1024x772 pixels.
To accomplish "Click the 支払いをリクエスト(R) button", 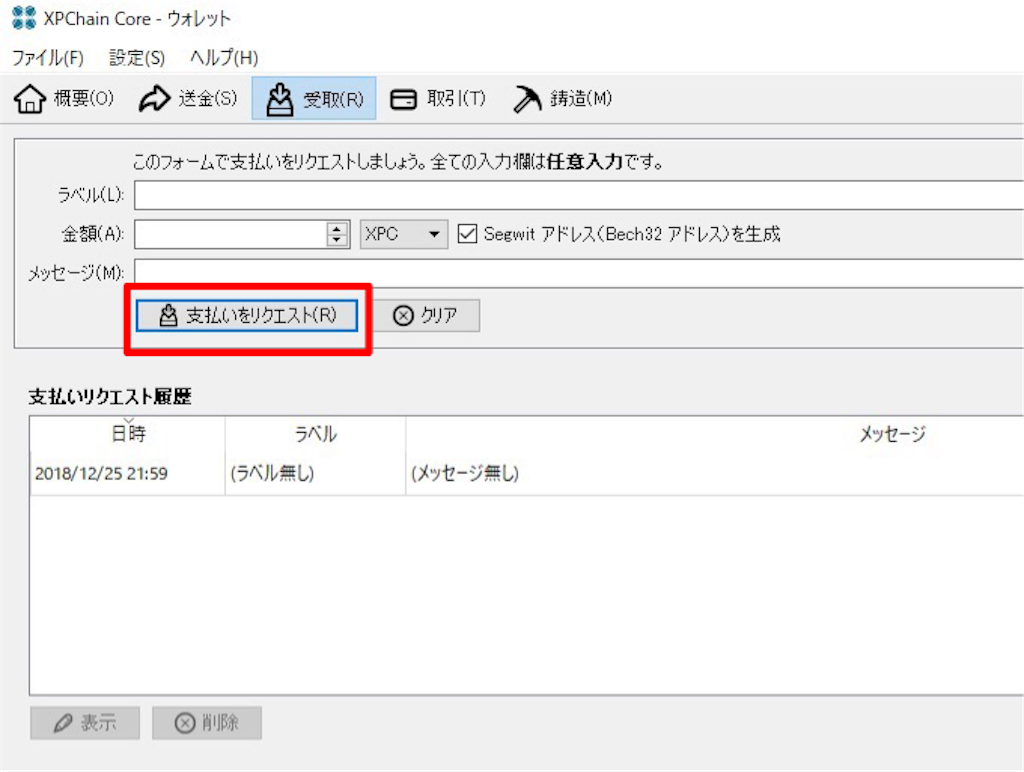I will pos(247,315).
